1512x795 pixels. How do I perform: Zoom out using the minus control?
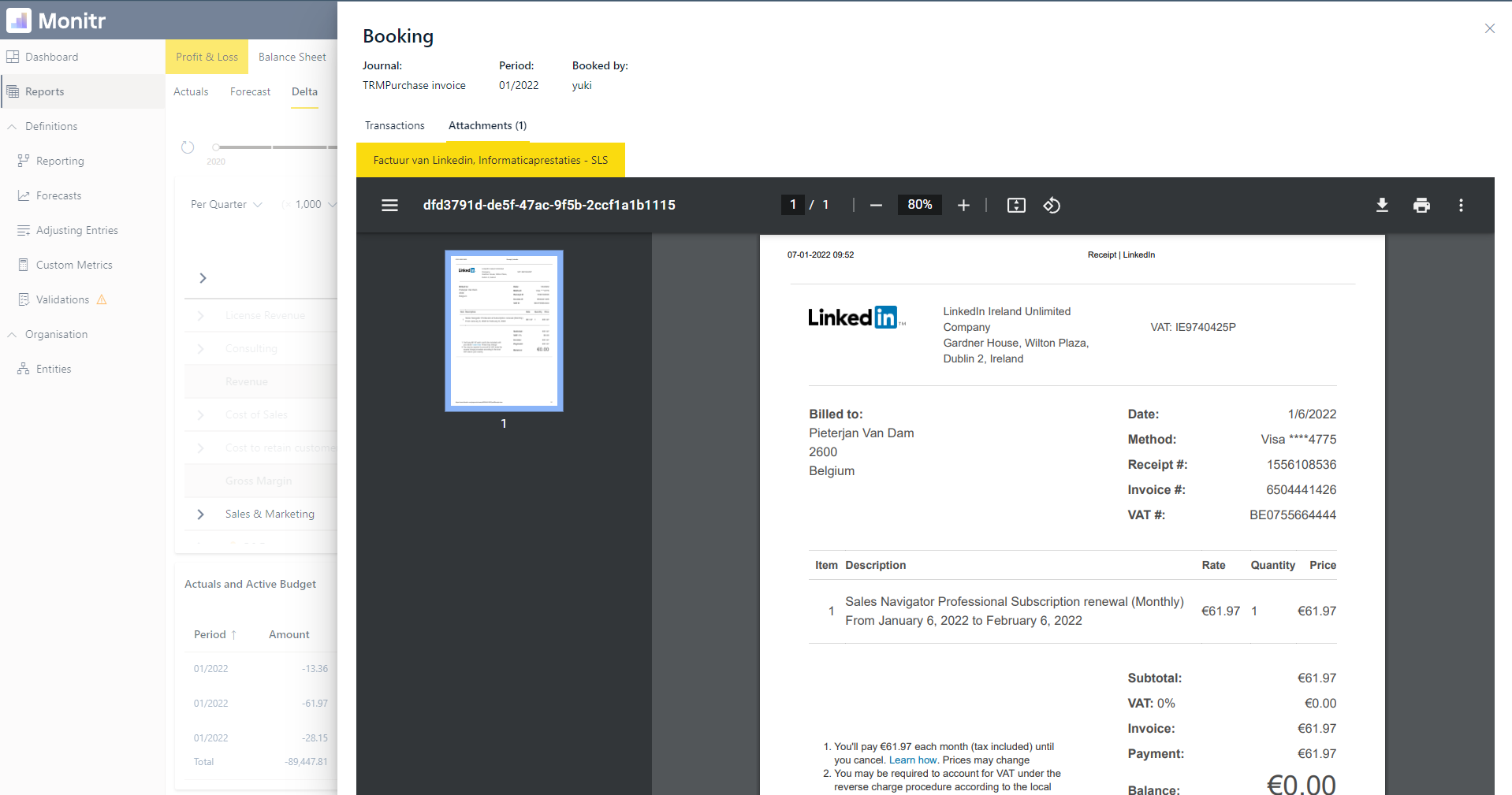point(876,205)
